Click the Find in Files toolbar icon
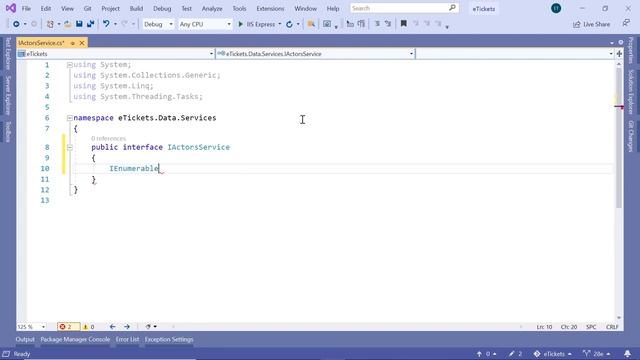 click(x=311, y=24)
